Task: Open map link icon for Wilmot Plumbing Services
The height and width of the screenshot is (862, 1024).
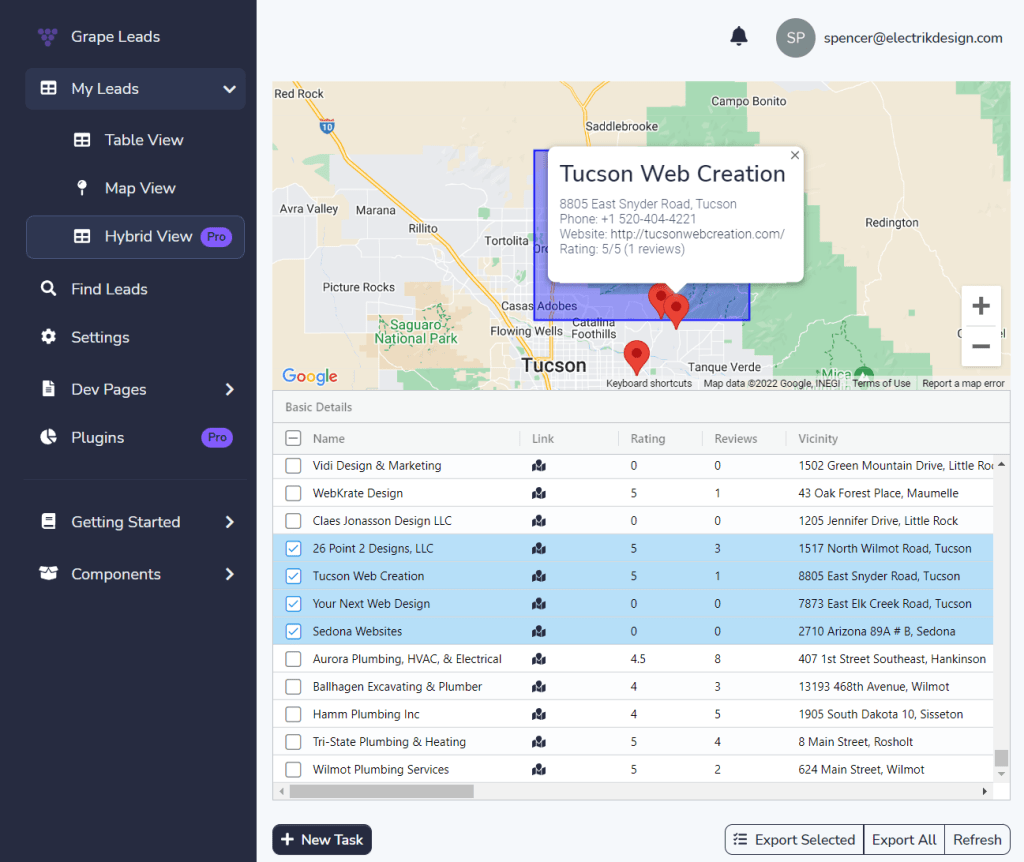Action: pyautogui.click(x=539, y=769)
